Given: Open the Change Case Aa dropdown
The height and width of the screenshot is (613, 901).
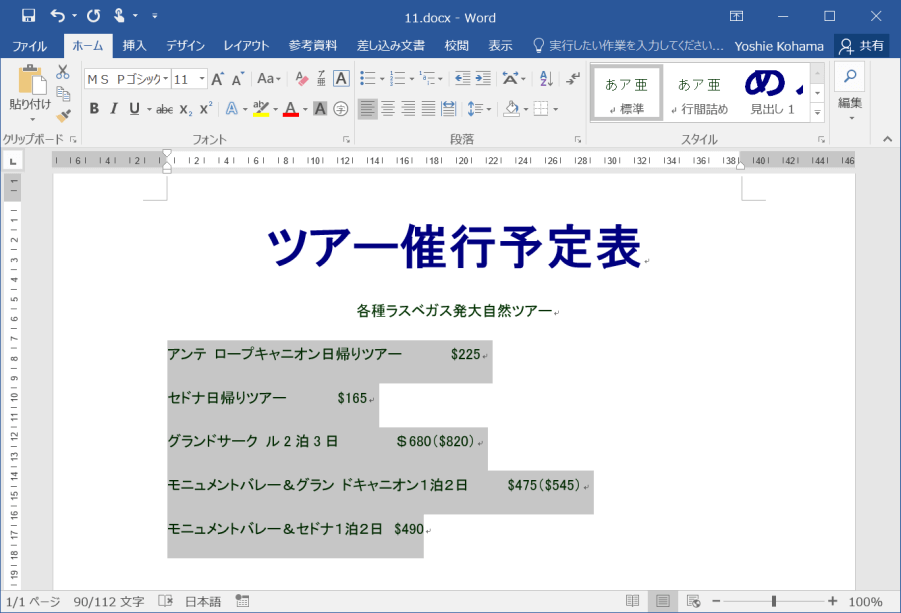Looking at the screenshot, I should coord(269,79).
